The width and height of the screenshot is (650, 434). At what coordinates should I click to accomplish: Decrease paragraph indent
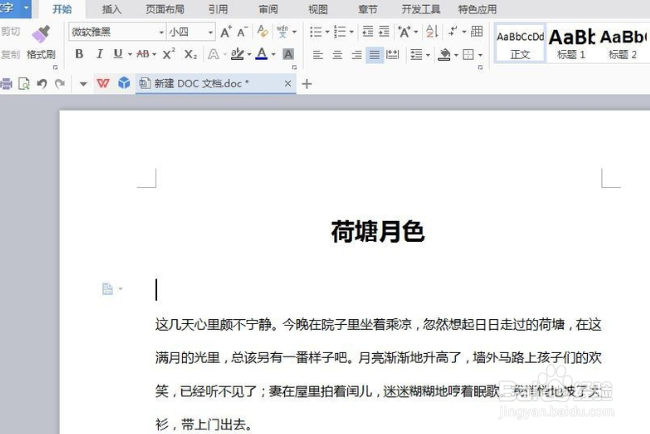[x=367, y=32]
